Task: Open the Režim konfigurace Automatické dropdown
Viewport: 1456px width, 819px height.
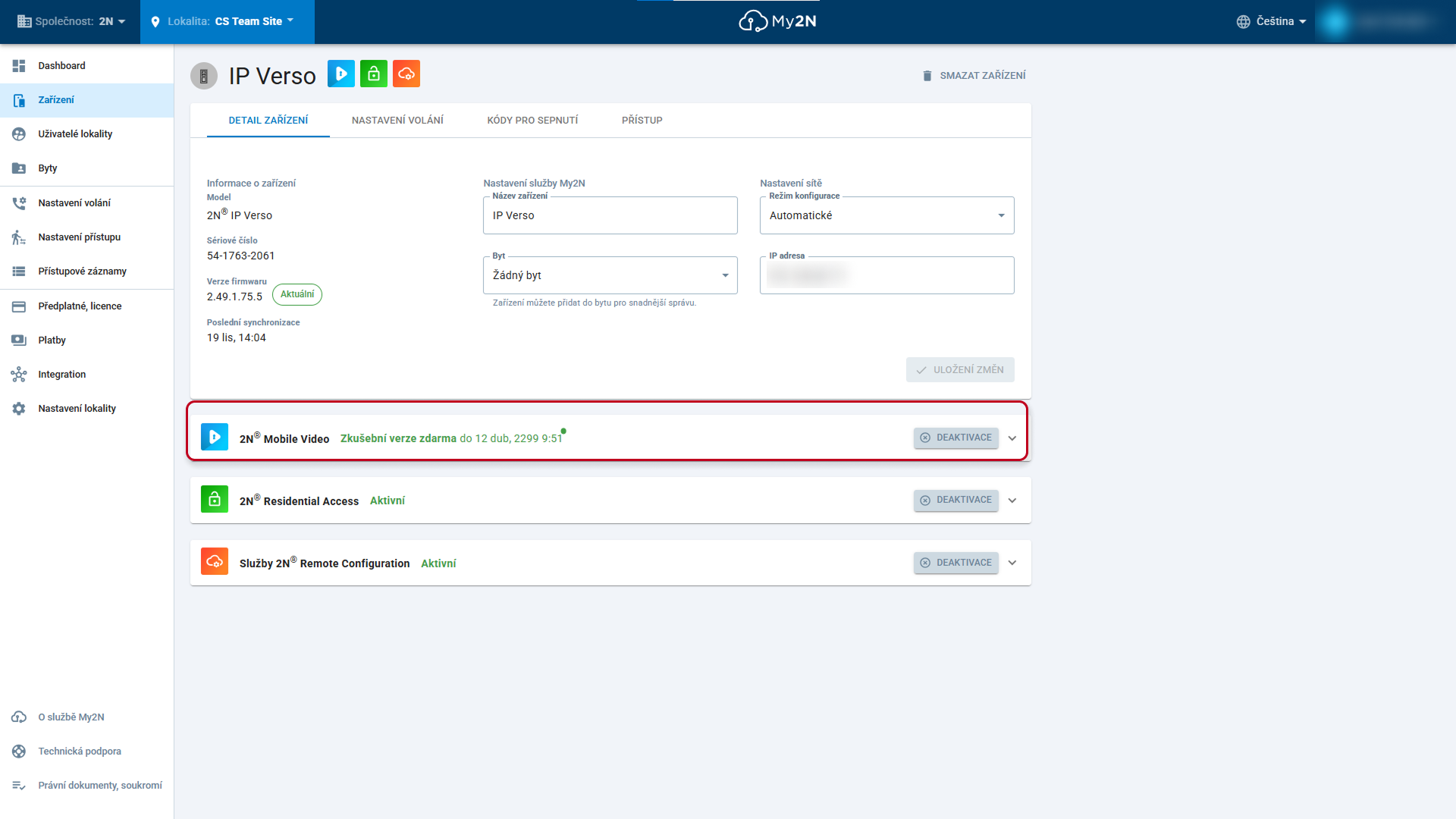Action: pyautogui.click(x=887, y=215)
